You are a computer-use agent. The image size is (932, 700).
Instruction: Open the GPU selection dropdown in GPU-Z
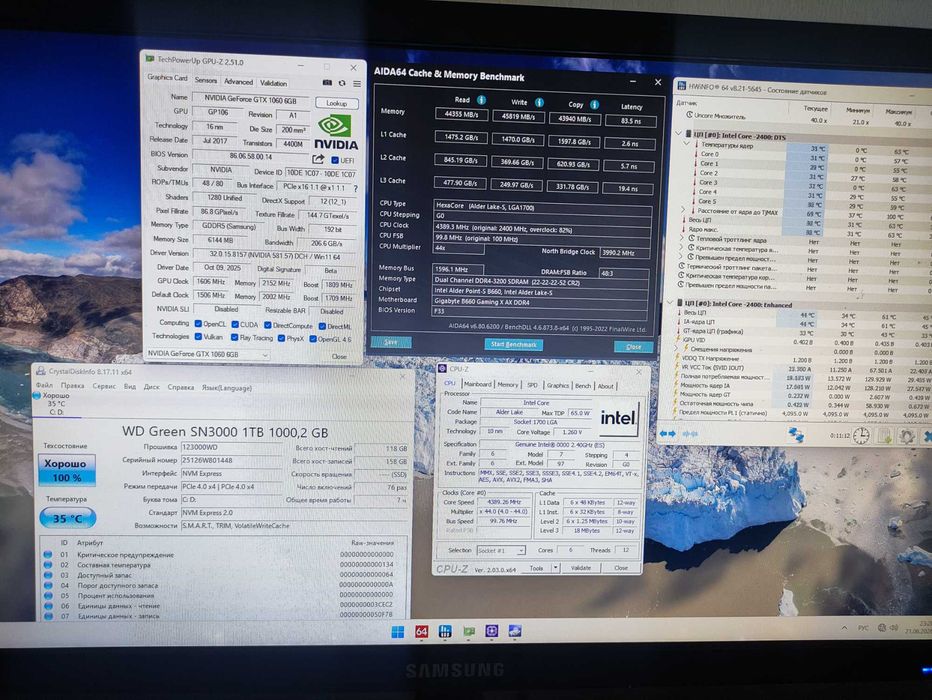(x=207, y=354)
